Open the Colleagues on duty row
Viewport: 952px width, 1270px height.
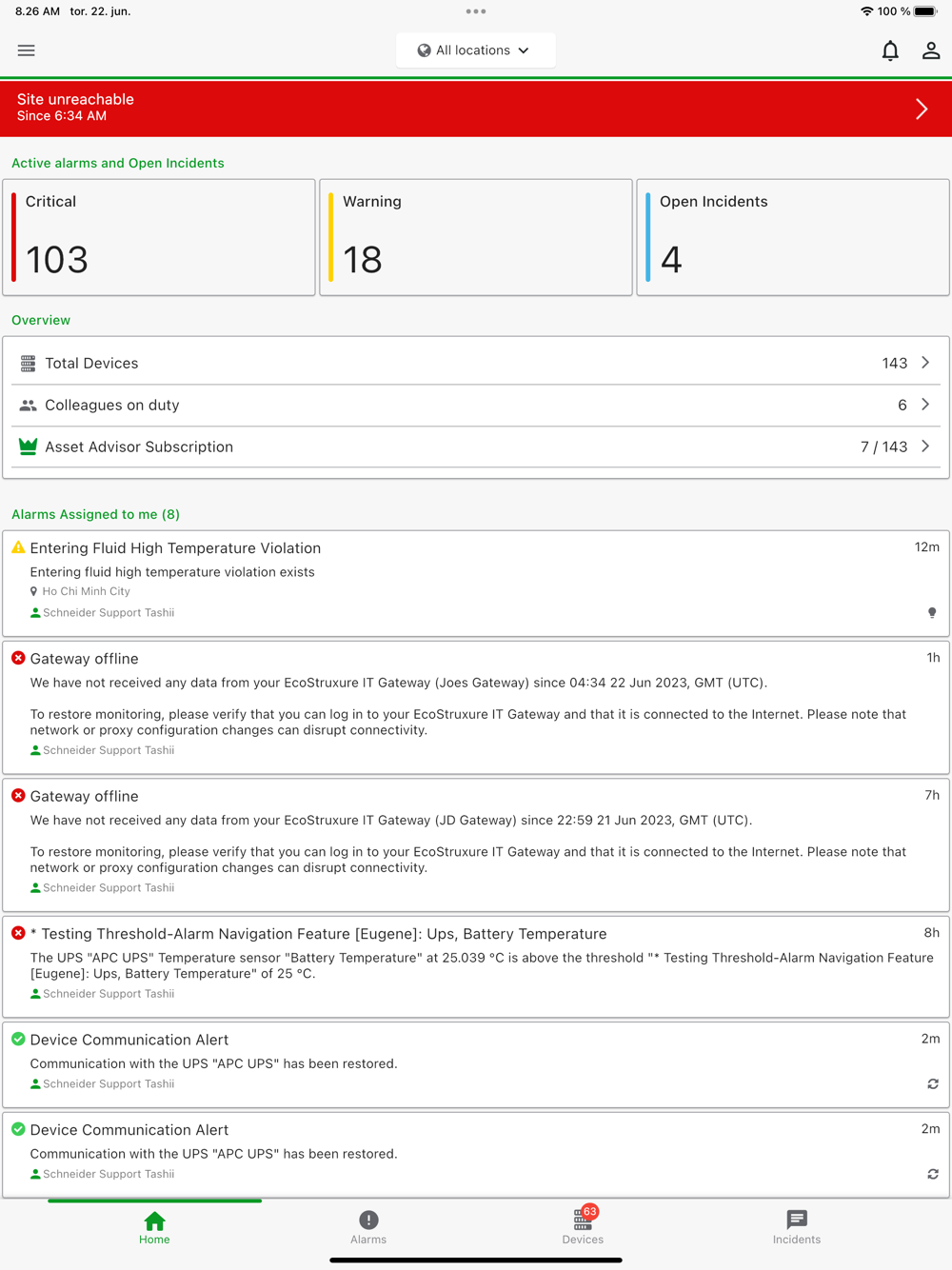pos(476,405)
